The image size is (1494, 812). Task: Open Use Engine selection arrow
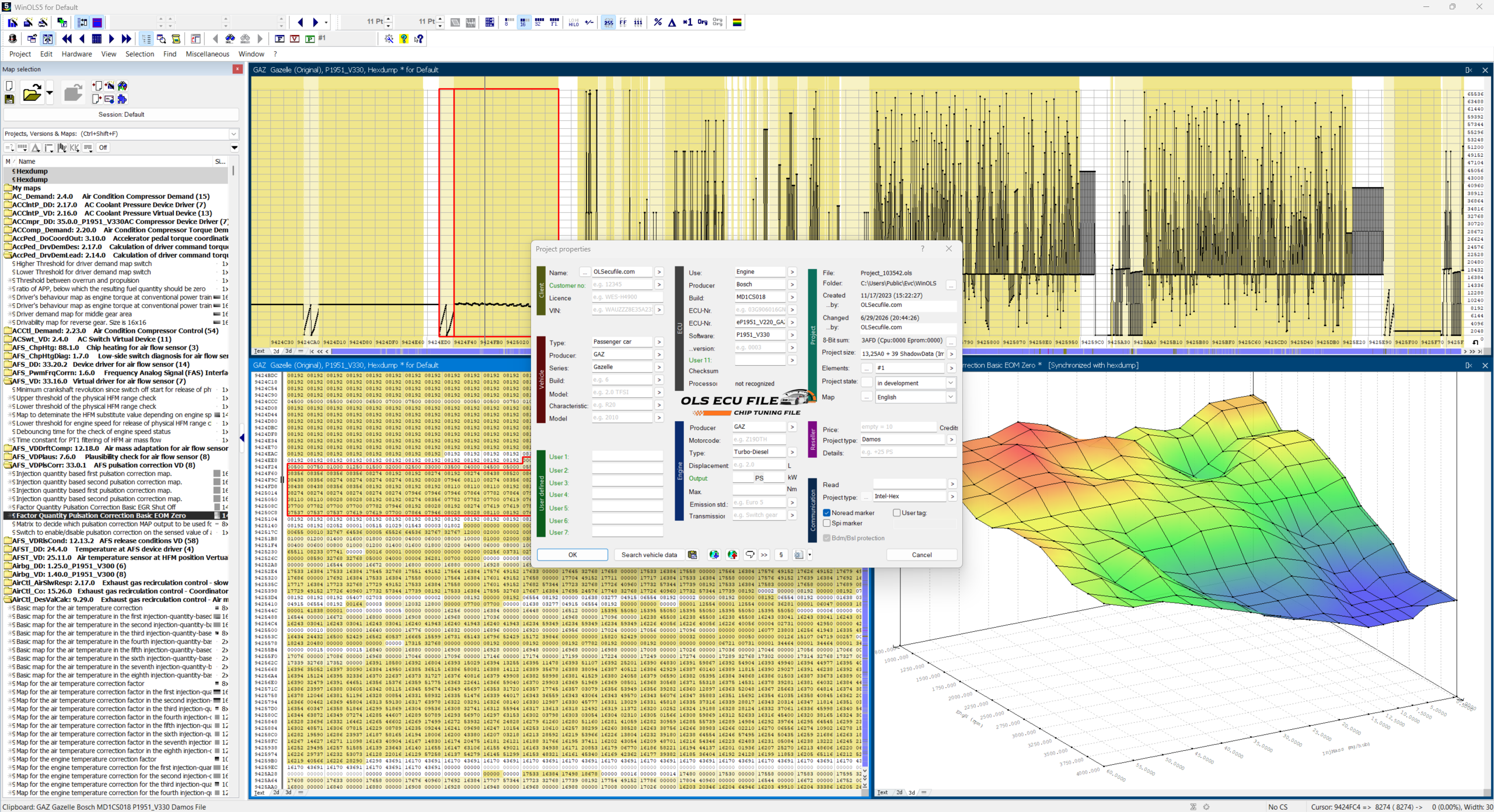(x=792, y=272)
